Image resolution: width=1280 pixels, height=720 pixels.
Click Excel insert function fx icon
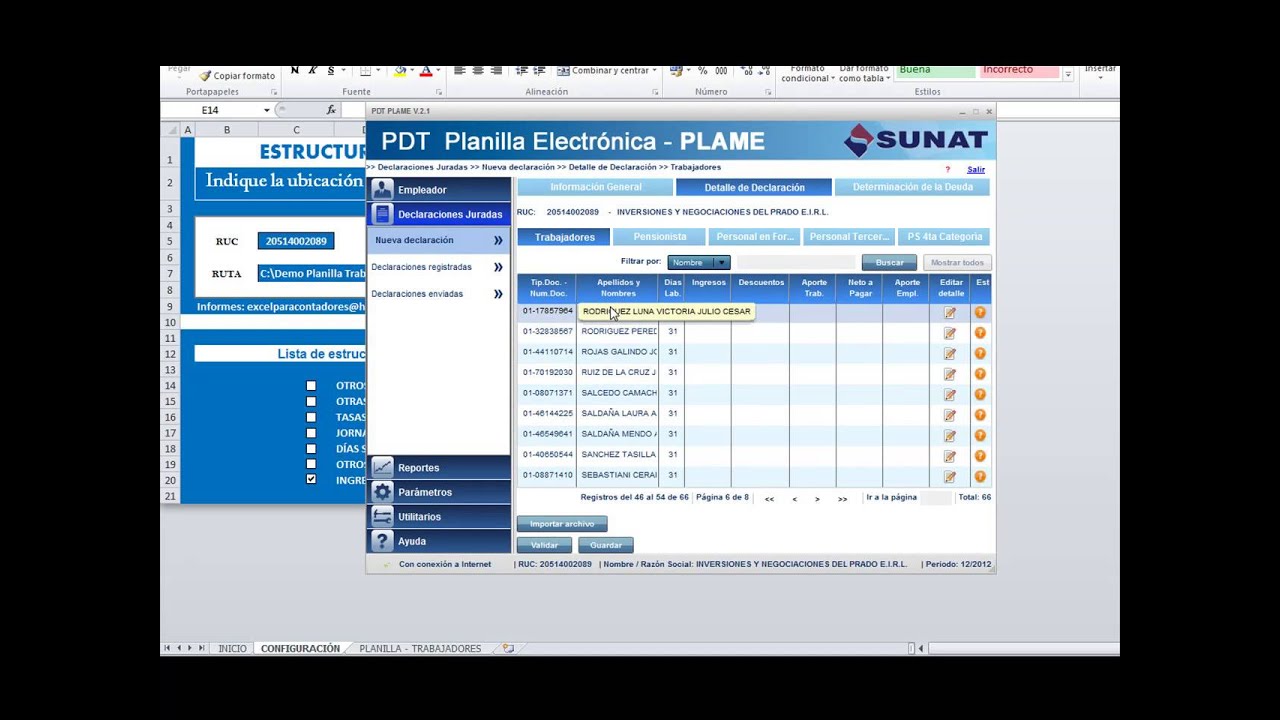(331, 110)
